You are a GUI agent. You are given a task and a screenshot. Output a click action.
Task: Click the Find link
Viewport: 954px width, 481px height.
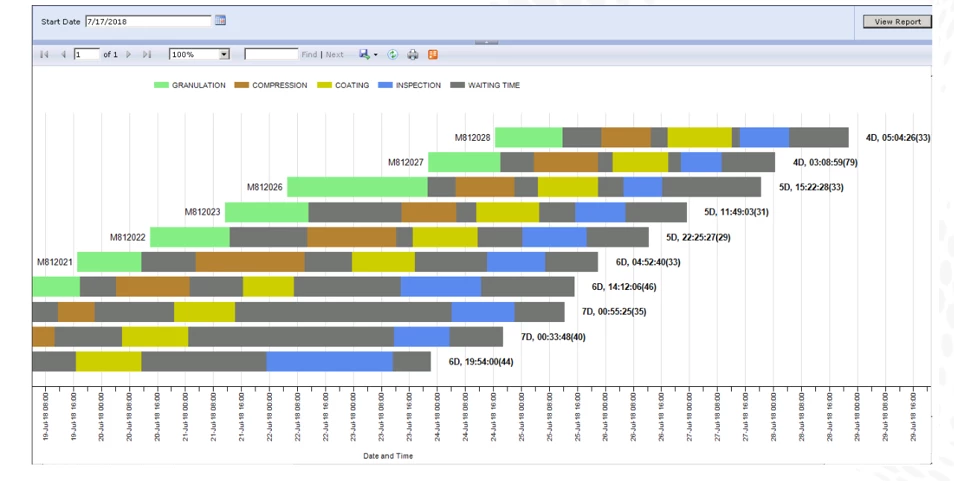tap(309, 55)
